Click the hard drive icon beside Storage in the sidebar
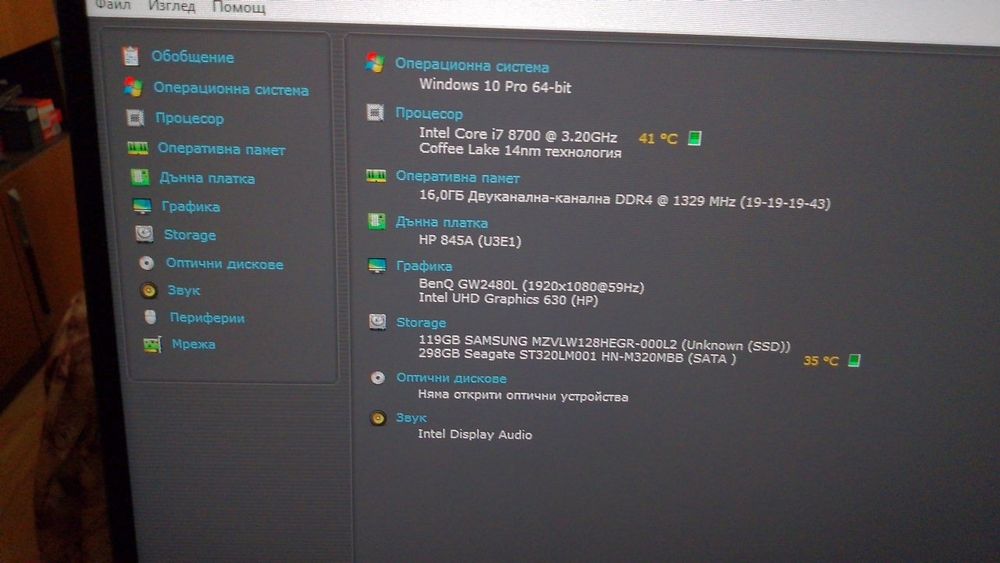 click(x=144, y=234)
